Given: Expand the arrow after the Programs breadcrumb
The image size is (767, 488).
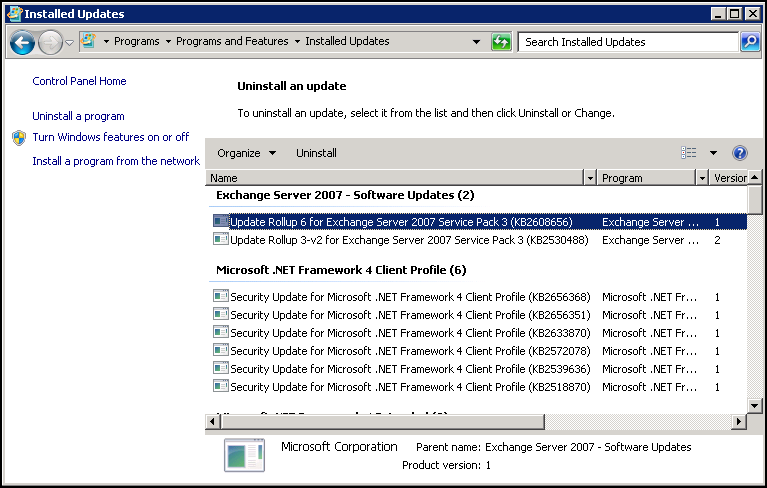Looking at the screenshot, I should (168, 42).
